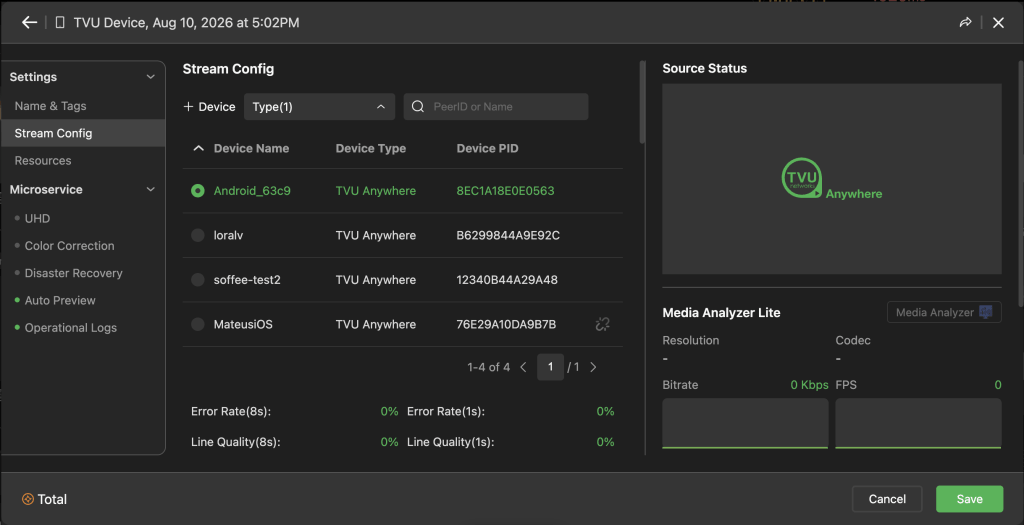Click the 0 Kbps bitrate value

tap(809, 385)
